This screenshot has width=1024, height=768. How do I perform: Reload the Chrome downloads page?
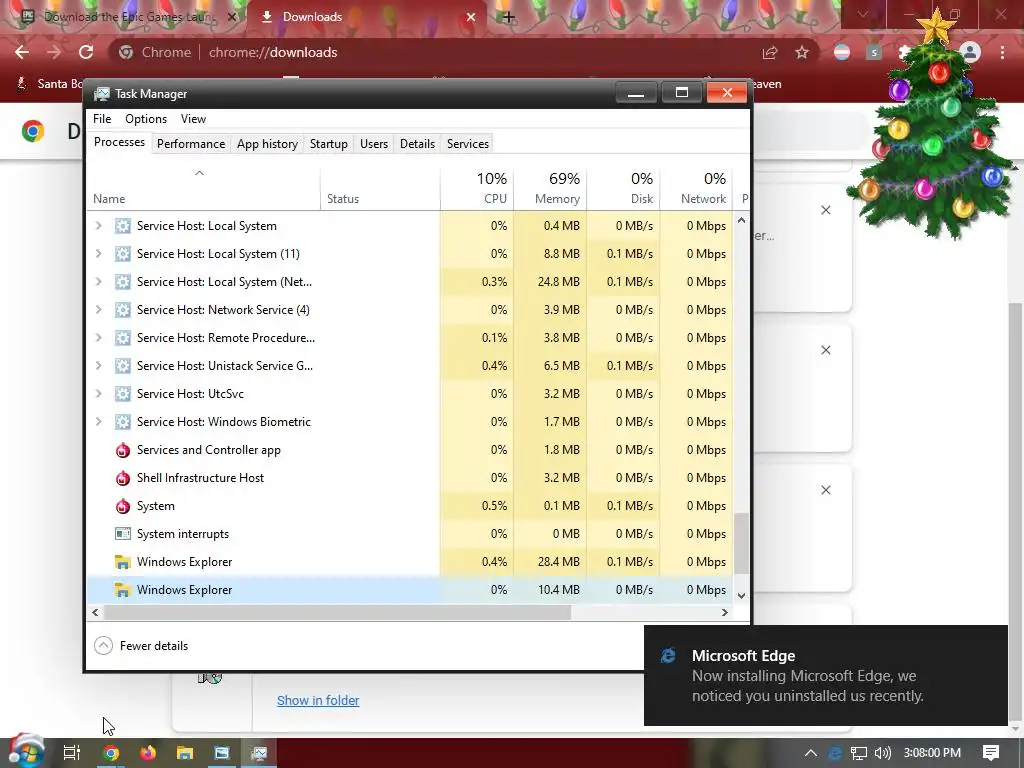[86, 52]
